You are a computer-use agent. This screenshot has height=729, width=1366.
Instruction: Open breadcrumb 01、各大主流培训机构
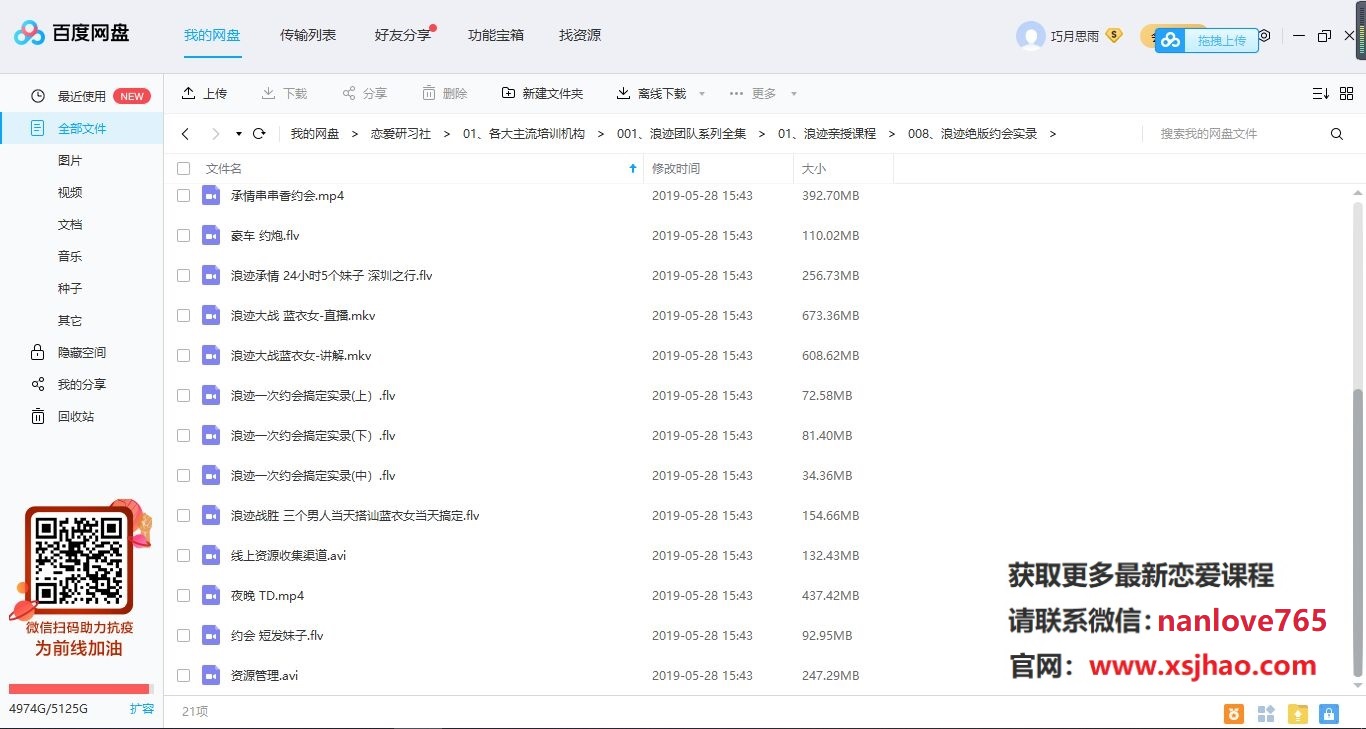[x=523, y=134]
